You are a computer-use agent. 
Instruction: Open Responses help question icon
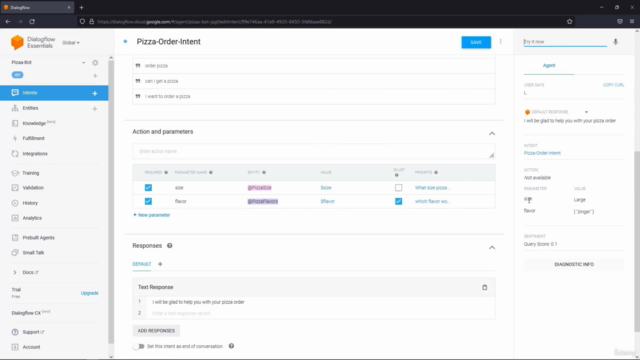pyautogui.click(x=169, y=246)
